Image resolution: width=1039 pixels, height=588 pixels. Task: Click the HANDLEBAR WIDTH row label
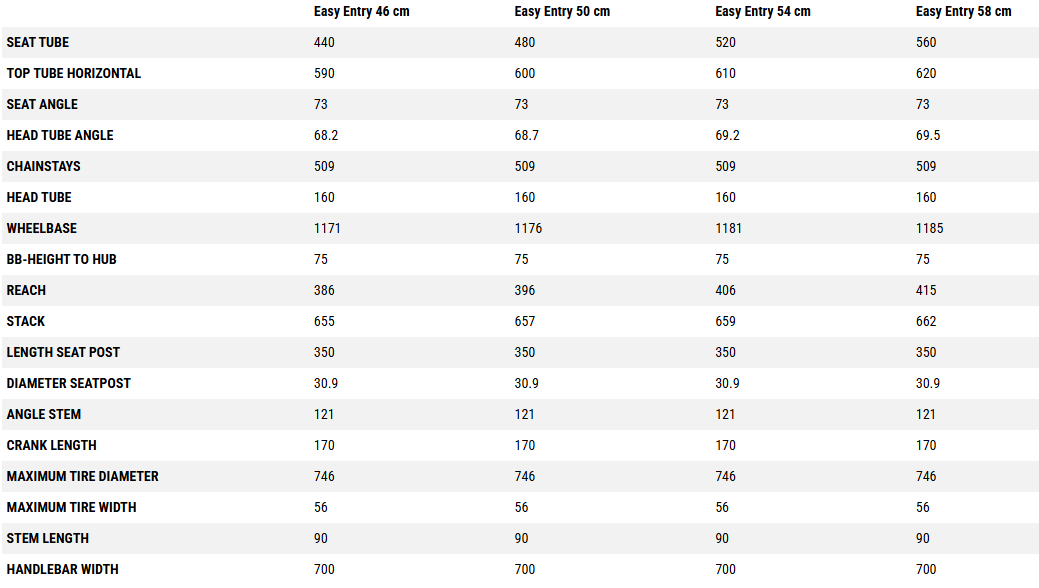(63, 570)
